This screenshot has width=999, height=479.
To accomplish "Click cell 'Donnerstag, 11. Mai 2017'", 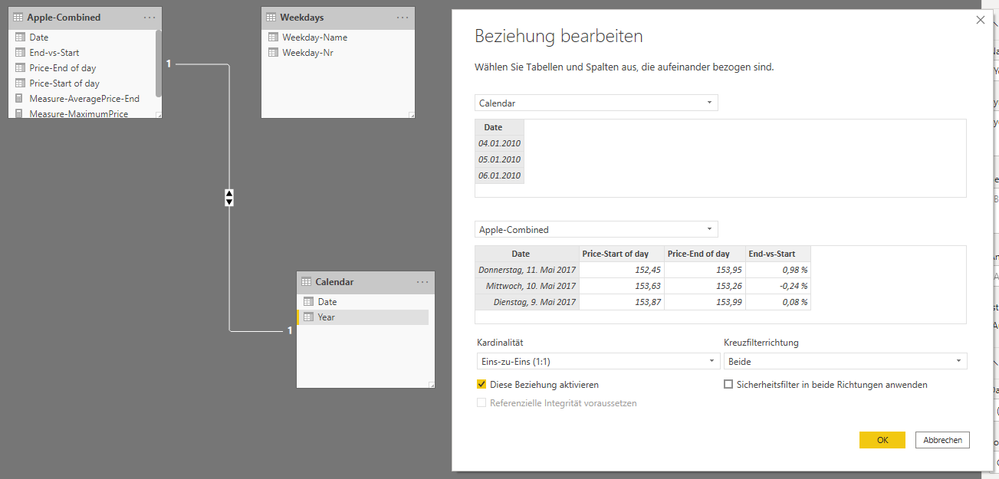I will pos(528,269).
